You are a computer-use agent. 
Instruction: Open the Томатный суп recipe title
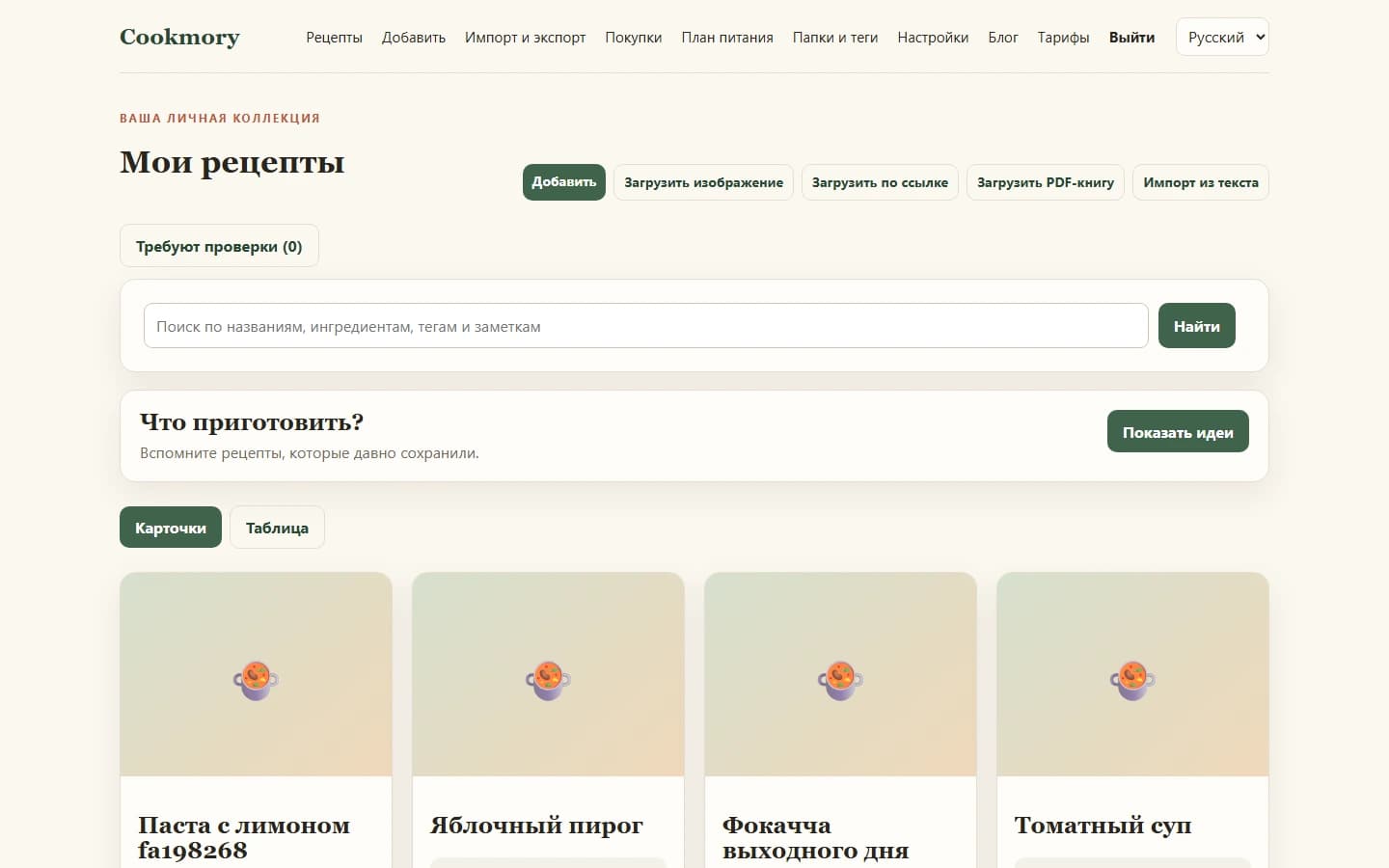click(1103, 826)
